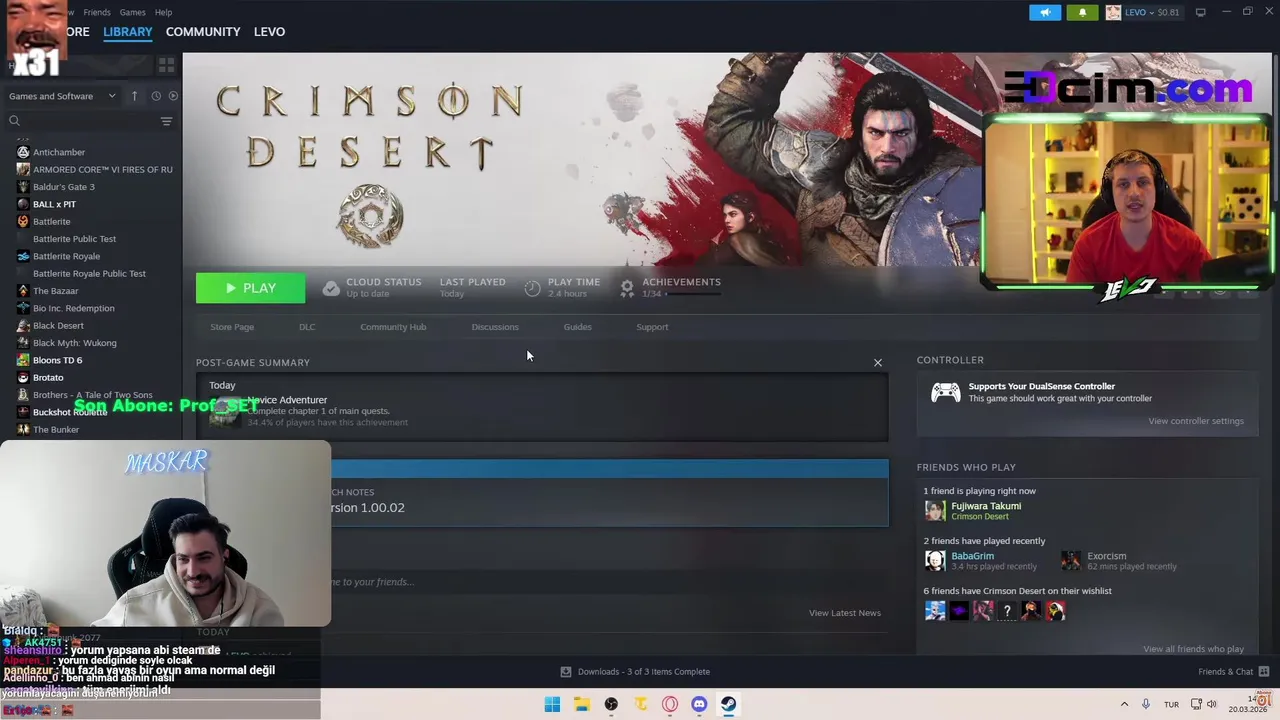Open friend BabaGrim's profile
This screenshot has height=720, width=1280.
(x=972, y=556)
